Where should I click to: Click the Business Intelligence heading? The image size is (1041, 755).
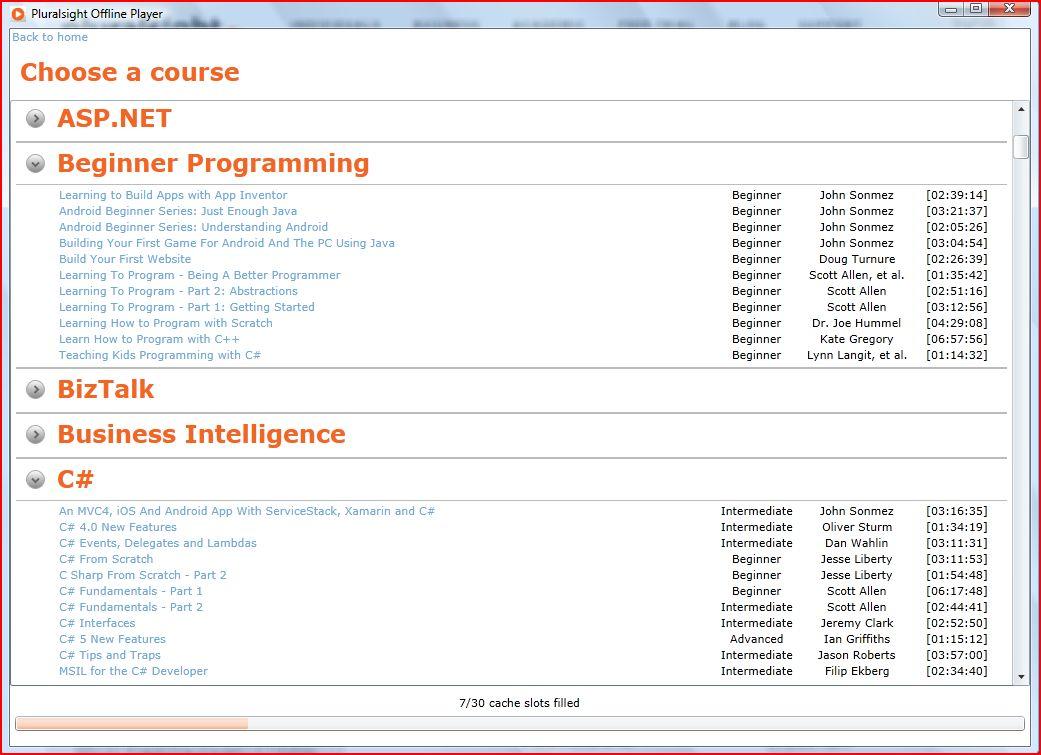pos(201,434)
